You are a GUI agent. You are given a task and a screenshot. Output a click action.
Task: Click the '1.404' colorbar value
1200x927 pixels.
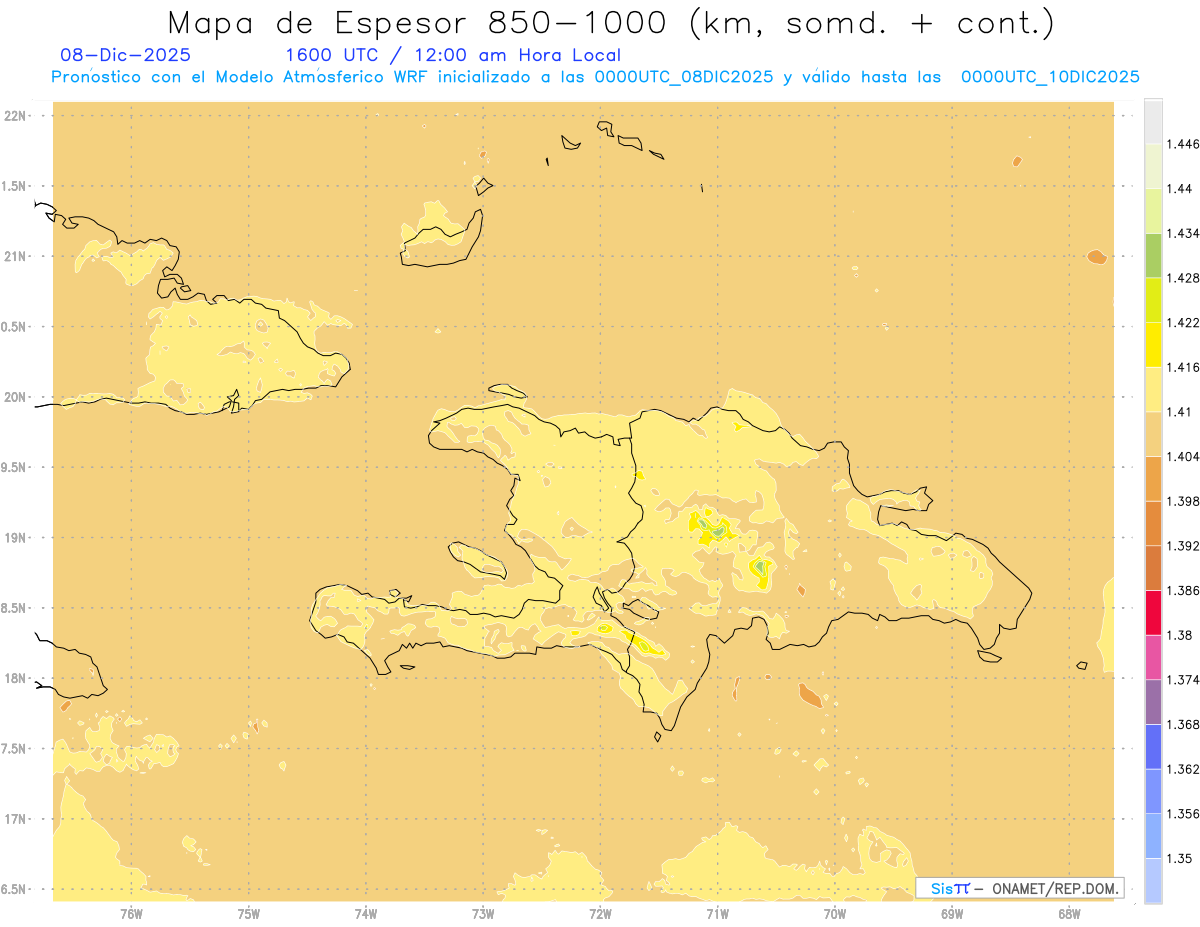[1185, 456]
